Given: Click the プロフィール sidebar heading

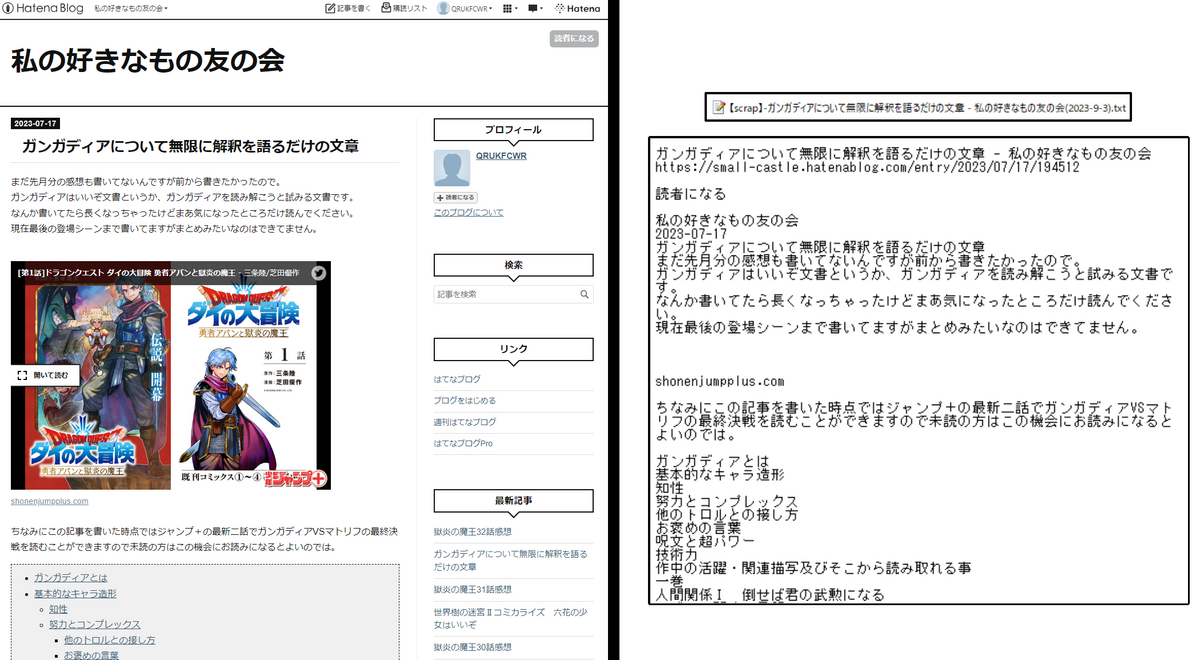Looking at the screenshot, I should [x=513, y=130].
